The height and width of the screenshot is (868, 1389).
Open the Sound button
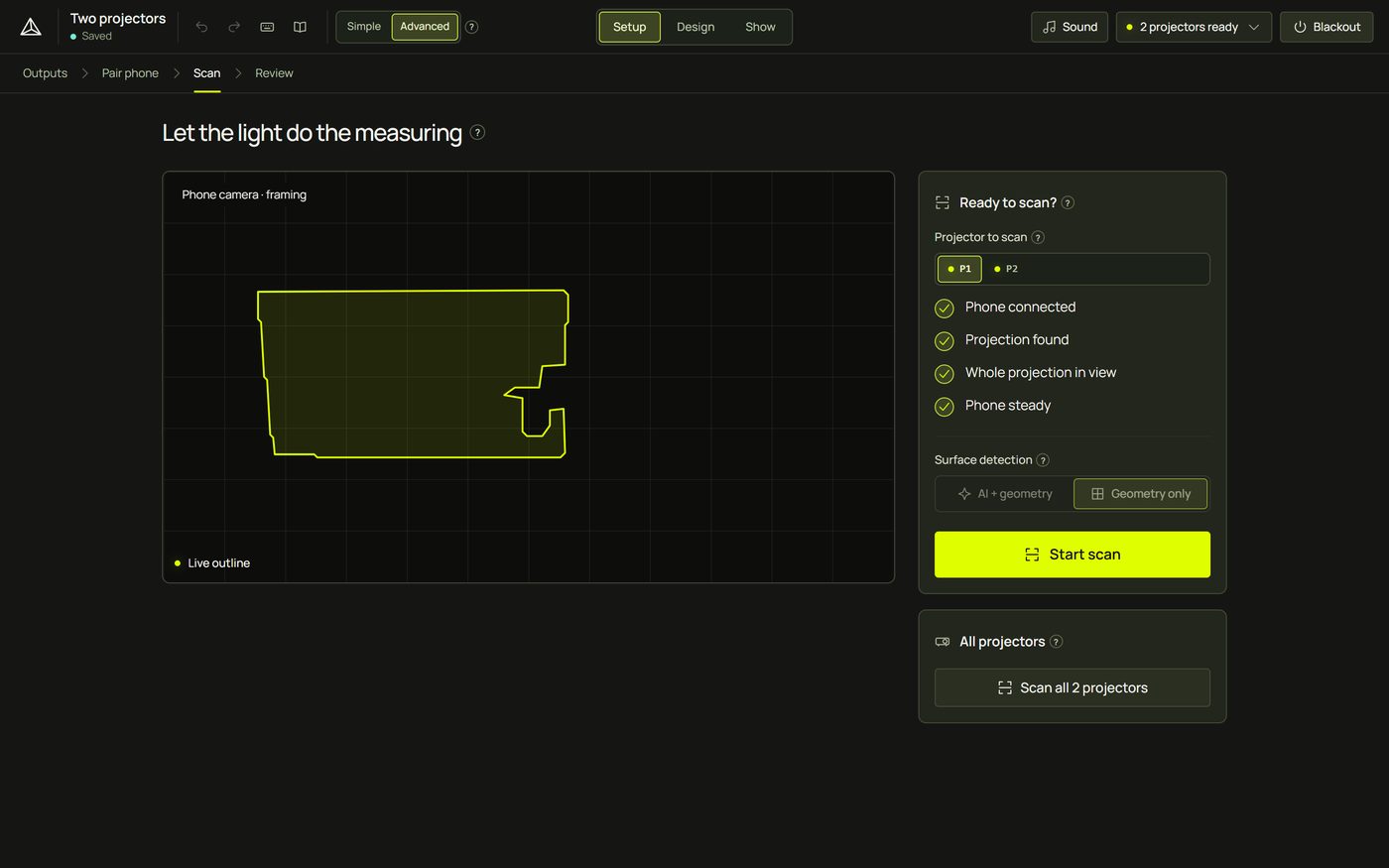pyautogui.click(x=1070, y=27)
